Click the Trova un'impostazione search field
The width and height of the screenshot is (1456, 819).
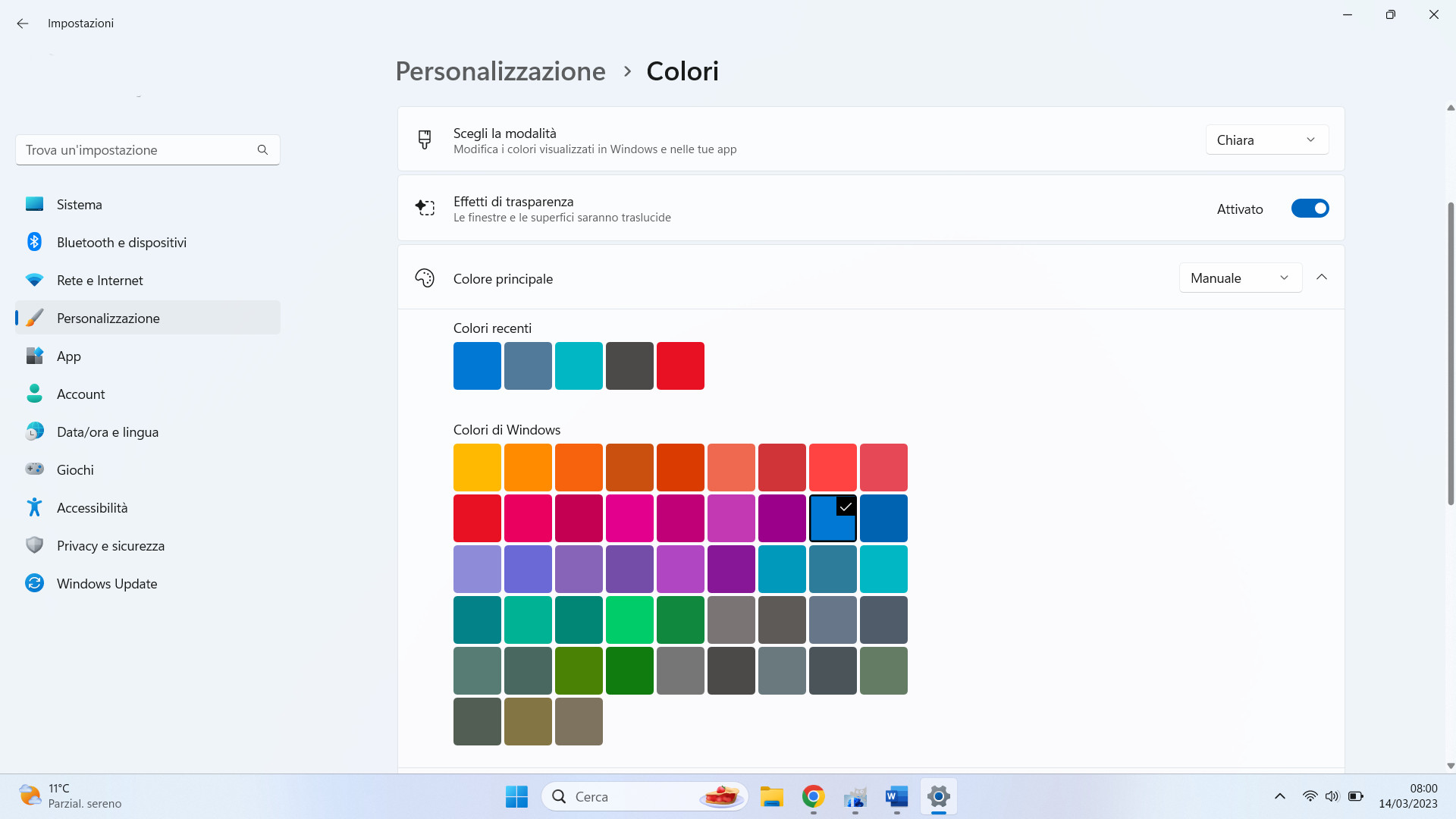136,149
